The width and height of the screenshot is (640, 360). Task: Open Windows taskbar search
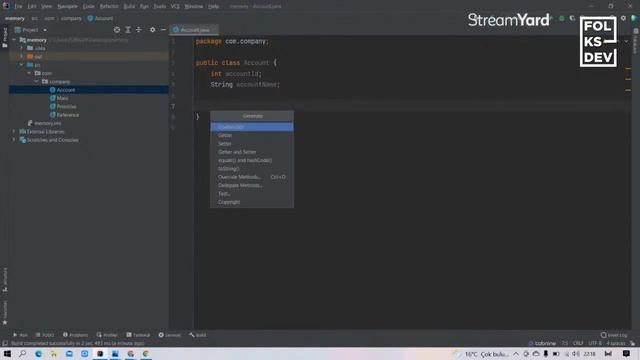(22, 354)
